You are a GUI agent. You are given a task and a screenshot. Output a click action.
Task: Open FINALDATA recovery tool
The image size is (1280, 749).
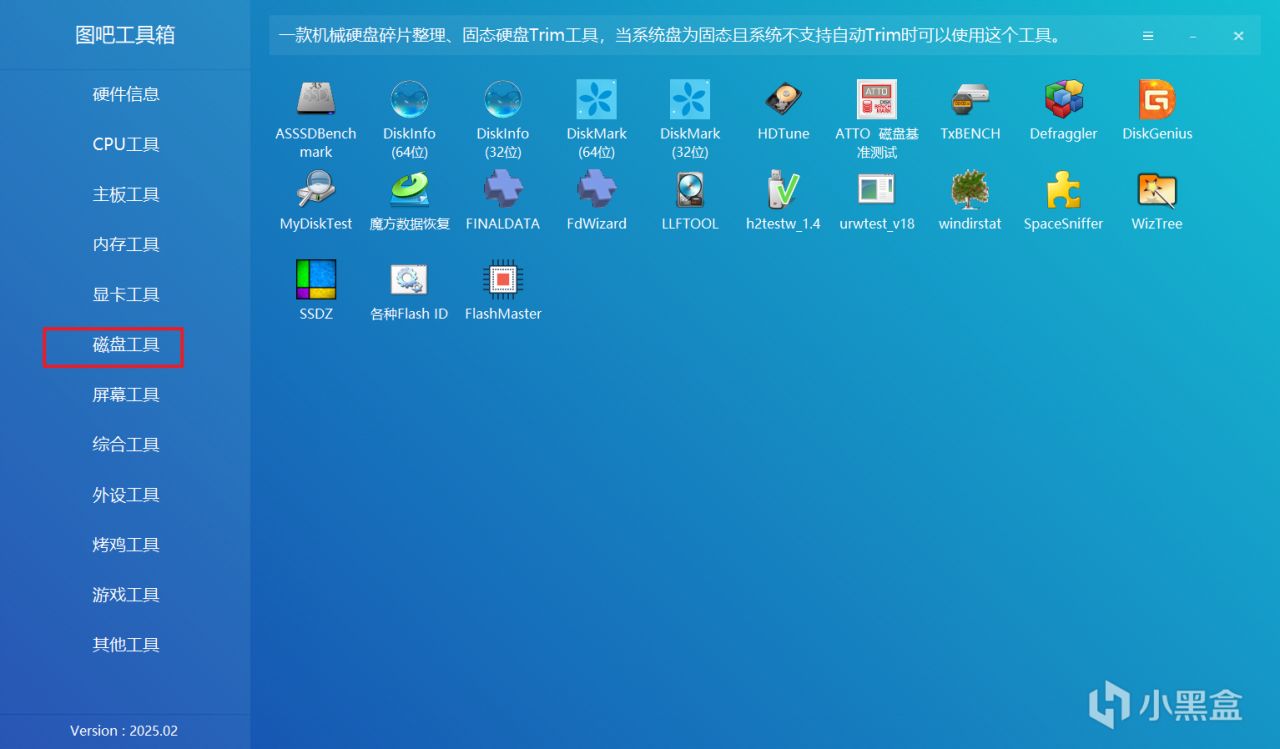click(503, 201)
